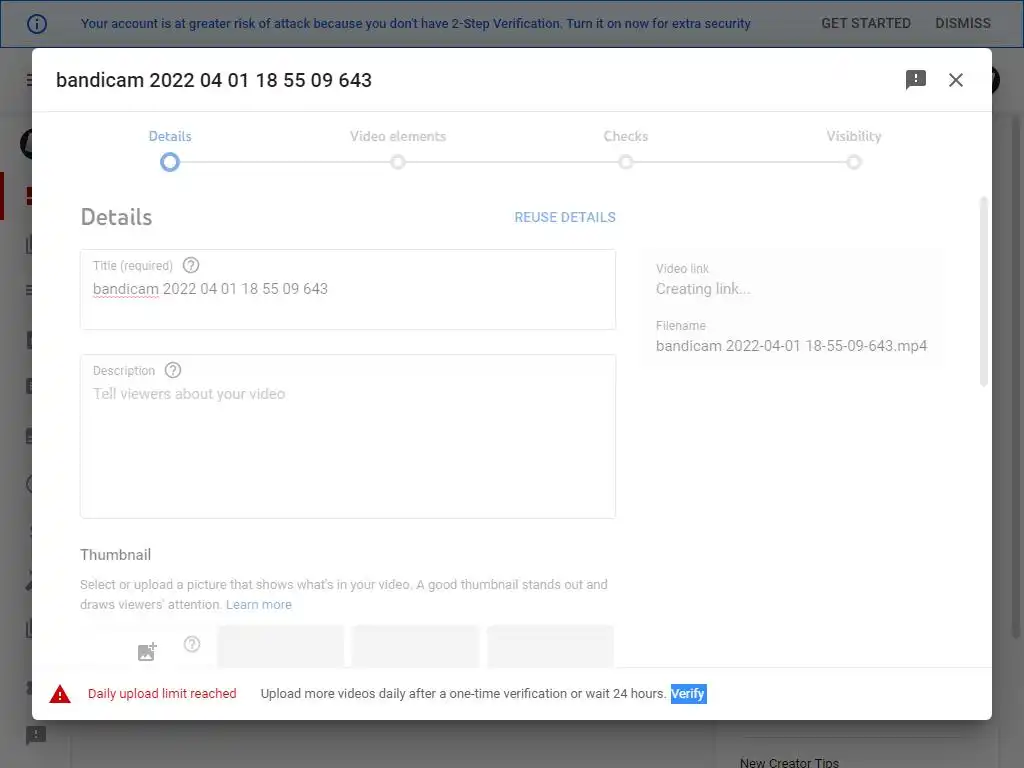Click the Checks step circle marker
1024x768 pixels.
626,162
